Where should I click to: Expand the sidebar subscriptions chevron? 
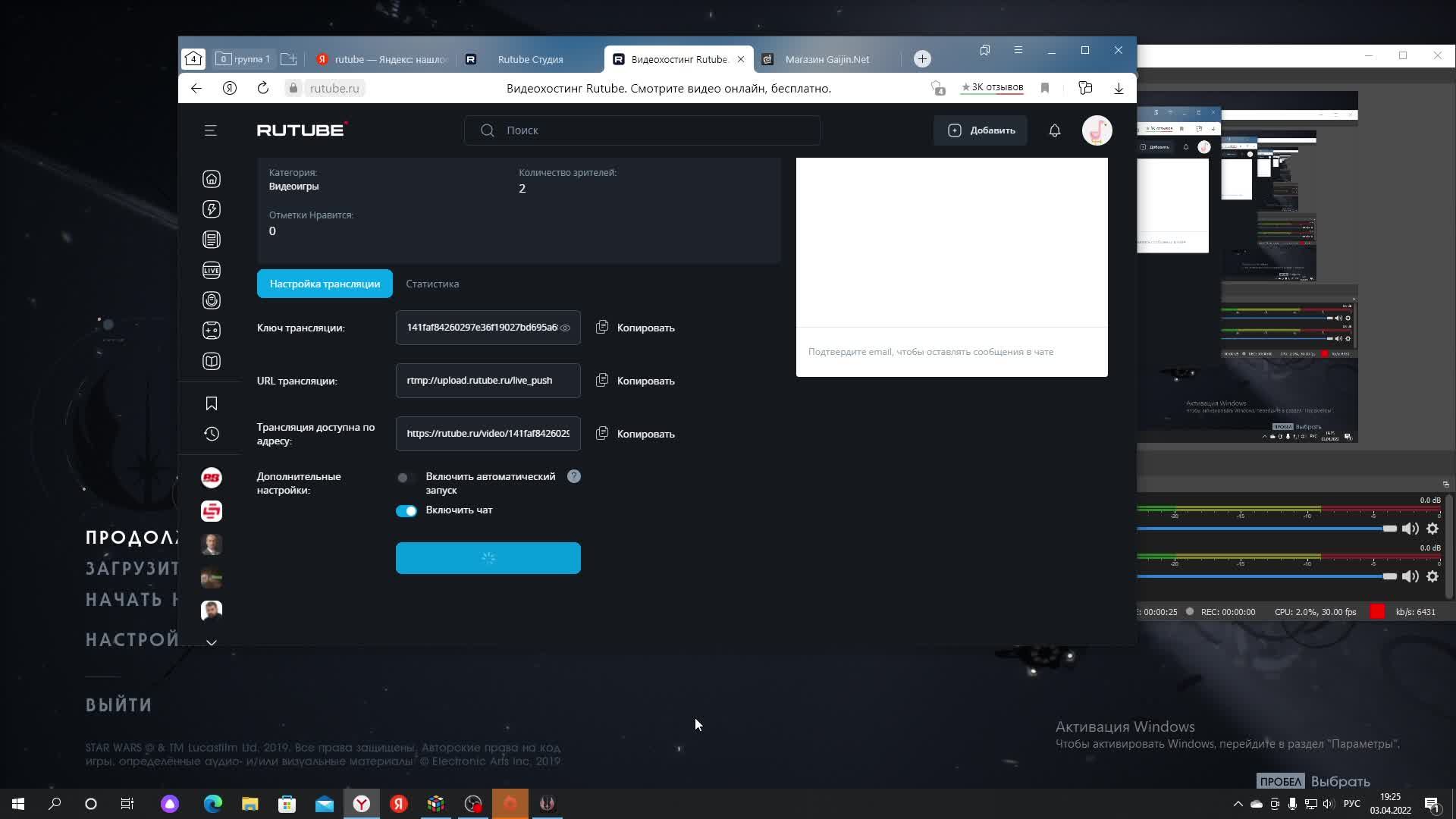212,642
